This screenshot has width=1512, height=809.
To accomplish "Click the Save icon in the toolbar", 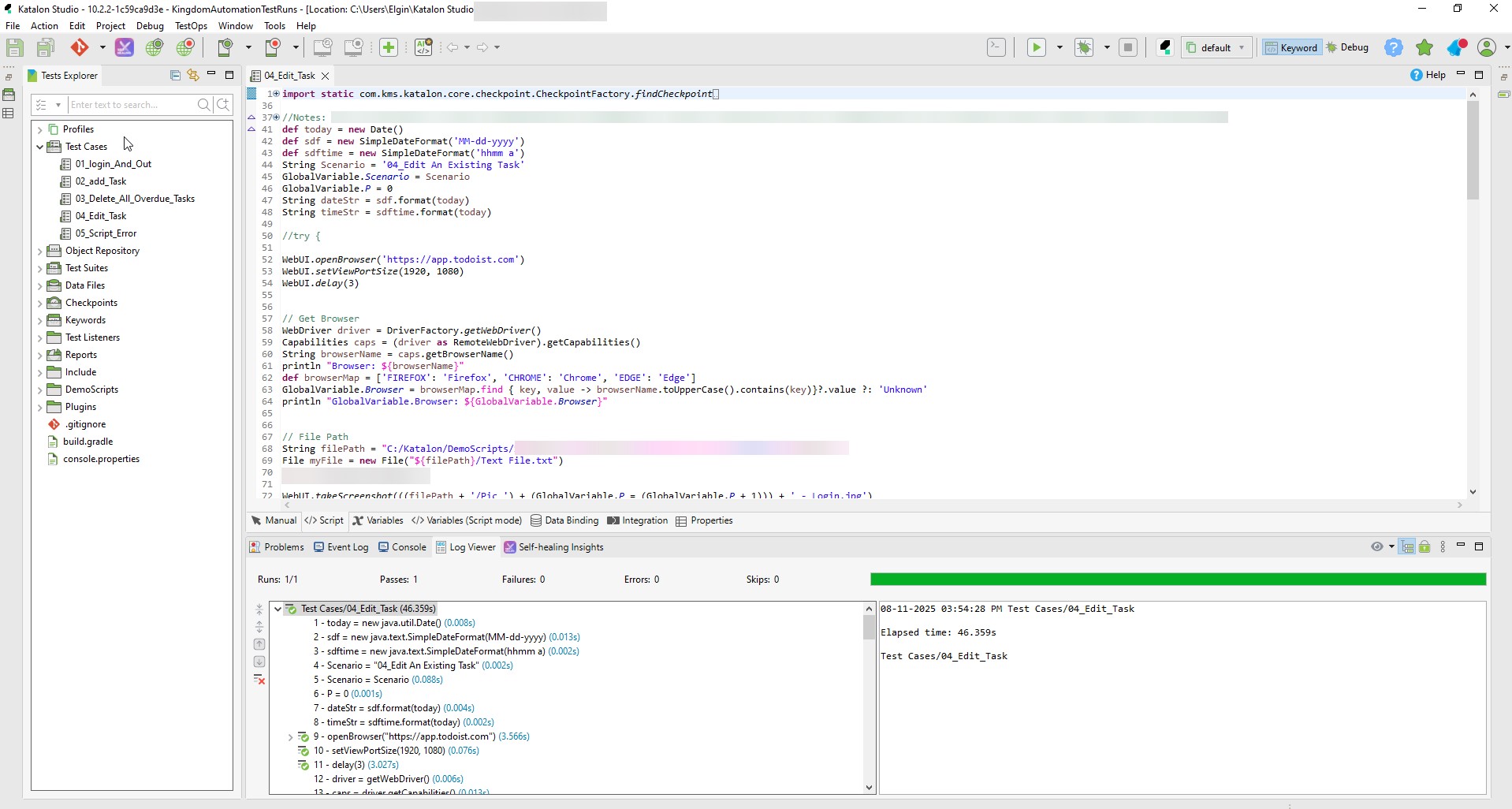I will pos(14,47).
